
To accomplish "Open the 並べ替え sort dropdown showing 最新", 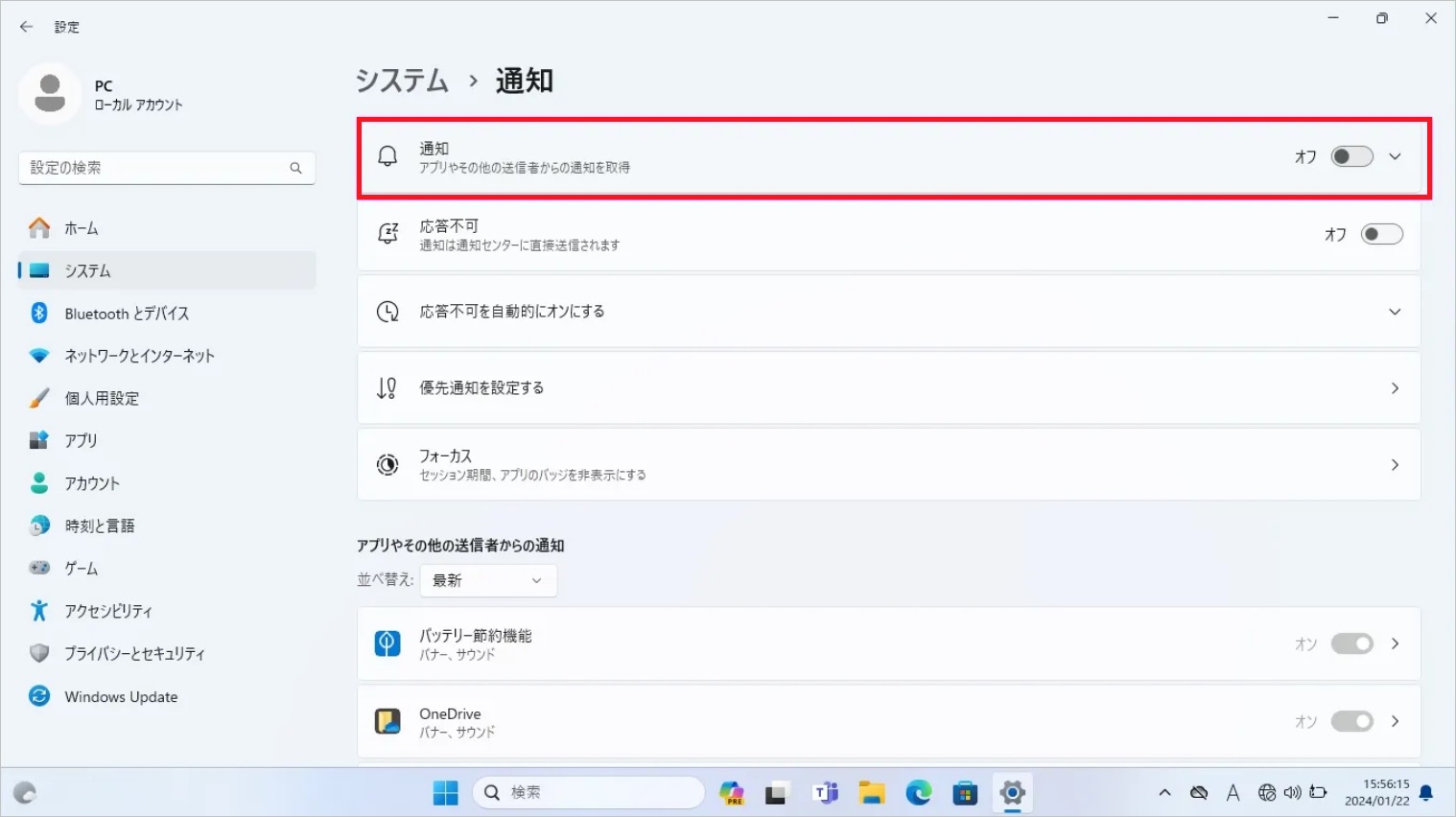I will click(x=488, y=580).
